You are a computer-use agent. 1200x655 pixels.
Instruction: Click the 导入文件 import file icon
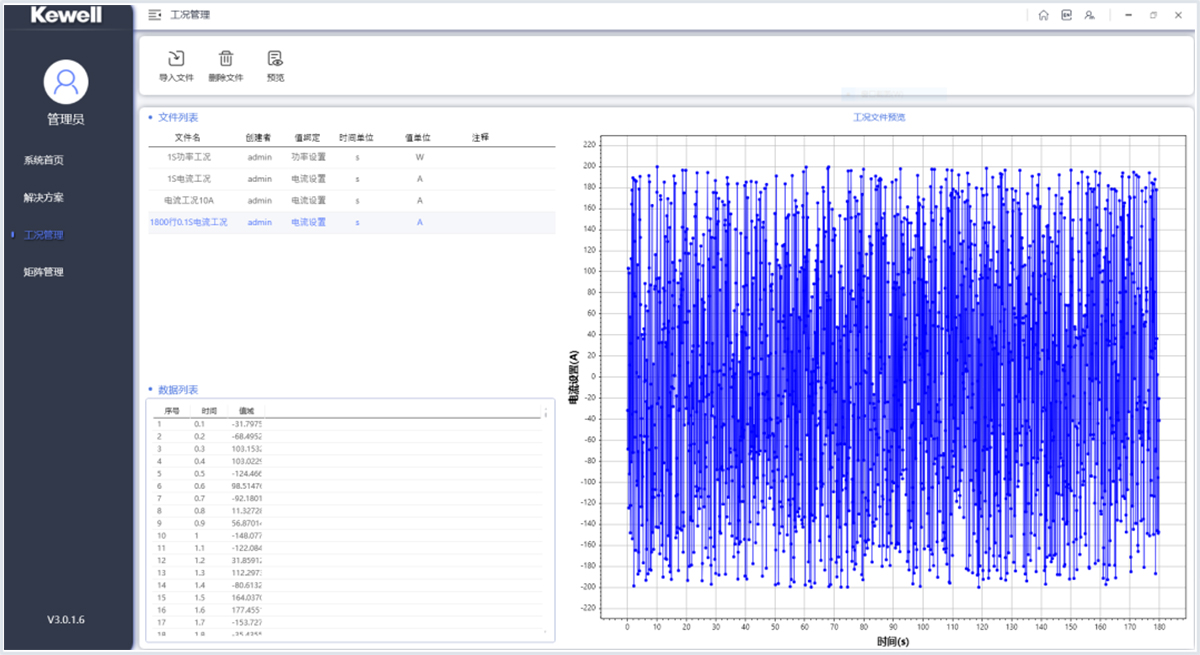click(176, 59)
